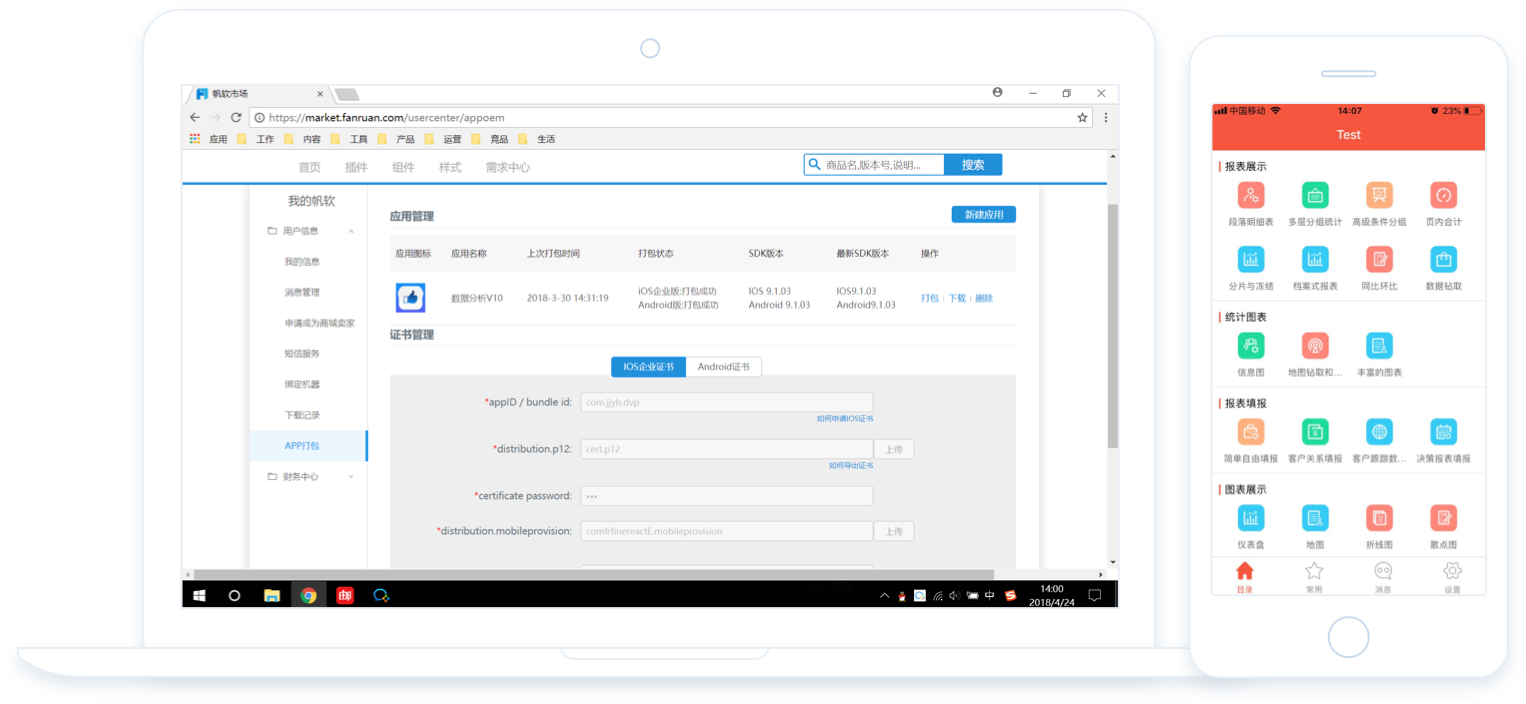Click the appID / bundle id field
This screenshot has width=1526, height=704.
click(x=726, y=402)
